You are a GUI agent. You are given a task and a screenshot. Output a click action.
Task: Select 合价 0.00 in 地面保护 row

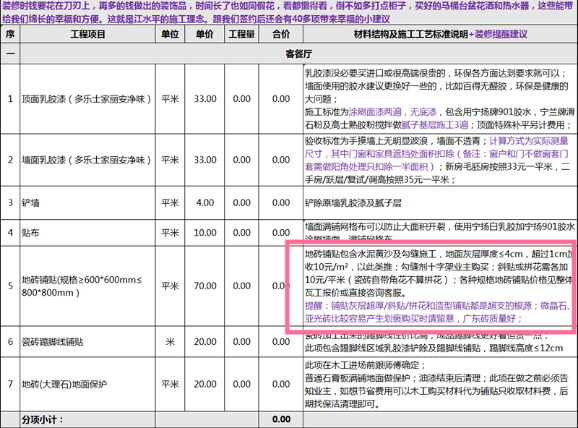tap(281, 384)
